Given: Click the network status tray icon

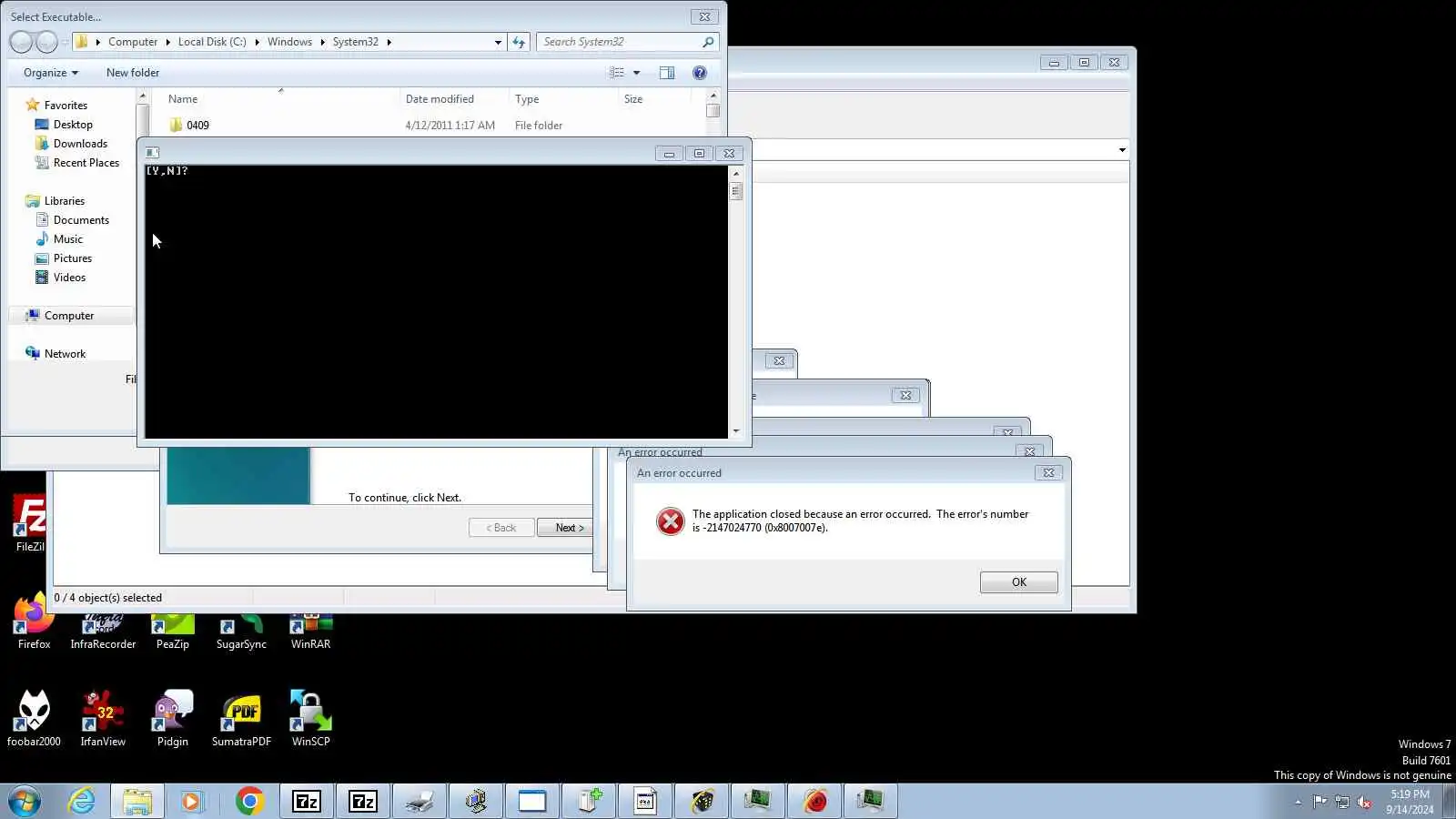Looking at the screenshot, I should pyautogui.click(x=1342, y=802).
